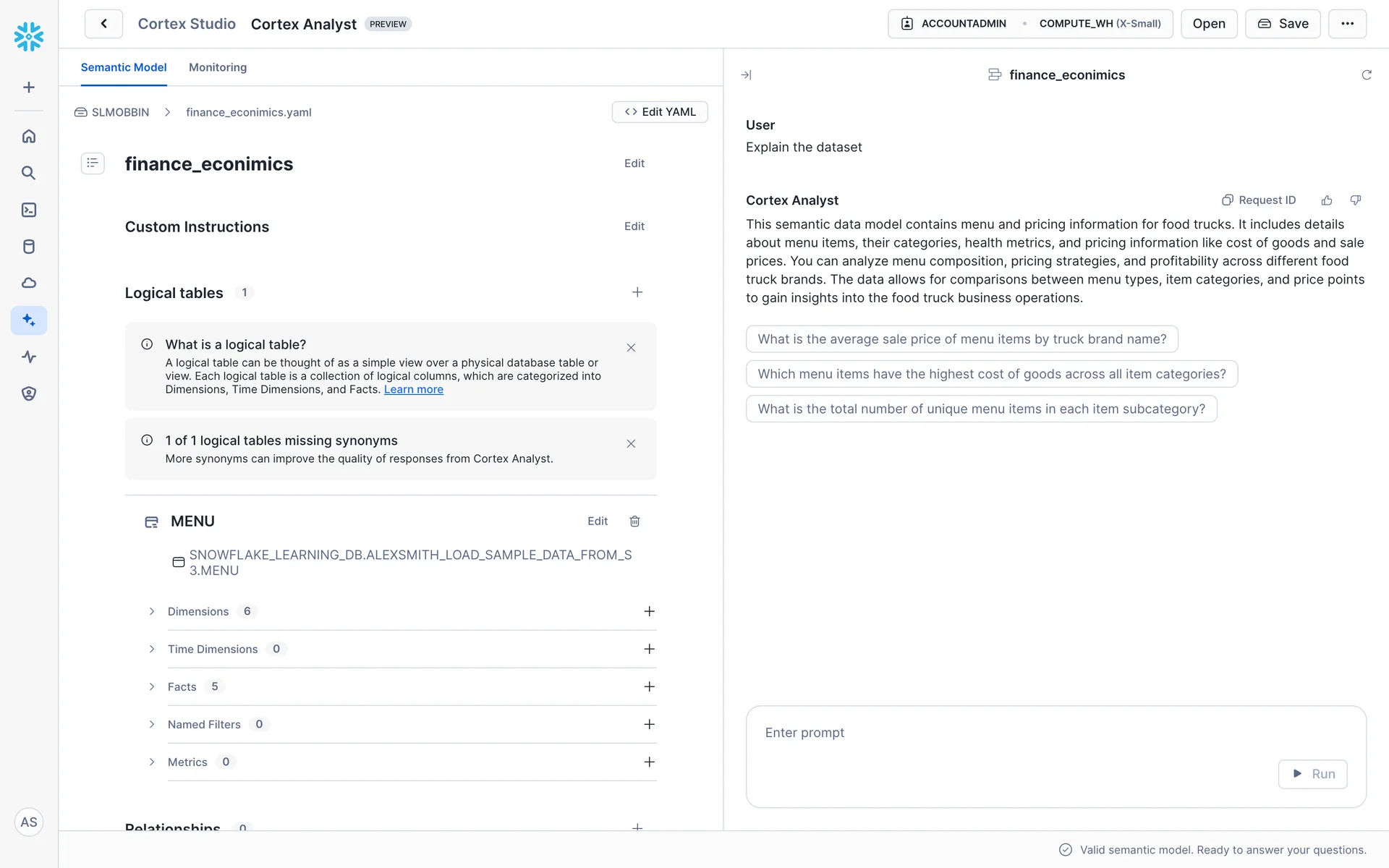
Task: Click the Edit YAML button
Action: (660, 112)
